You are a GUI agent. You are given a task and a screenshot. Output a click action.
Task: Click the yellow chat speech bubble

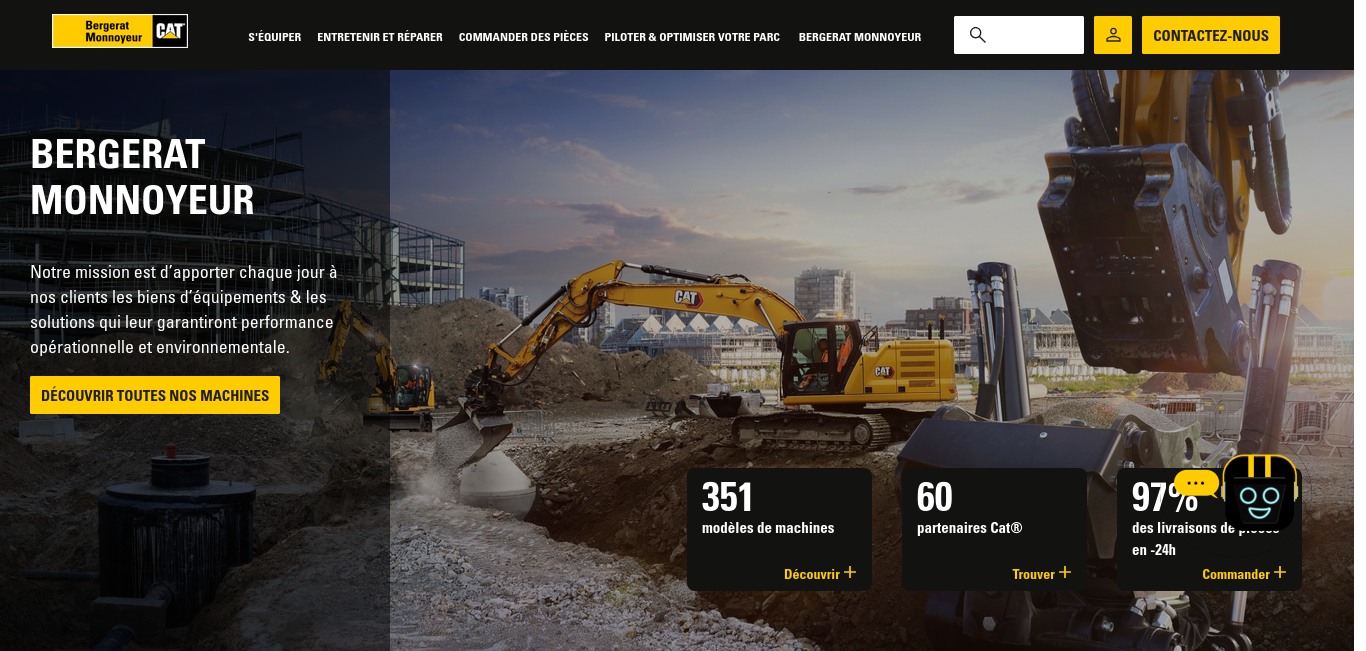point(1196,483)
